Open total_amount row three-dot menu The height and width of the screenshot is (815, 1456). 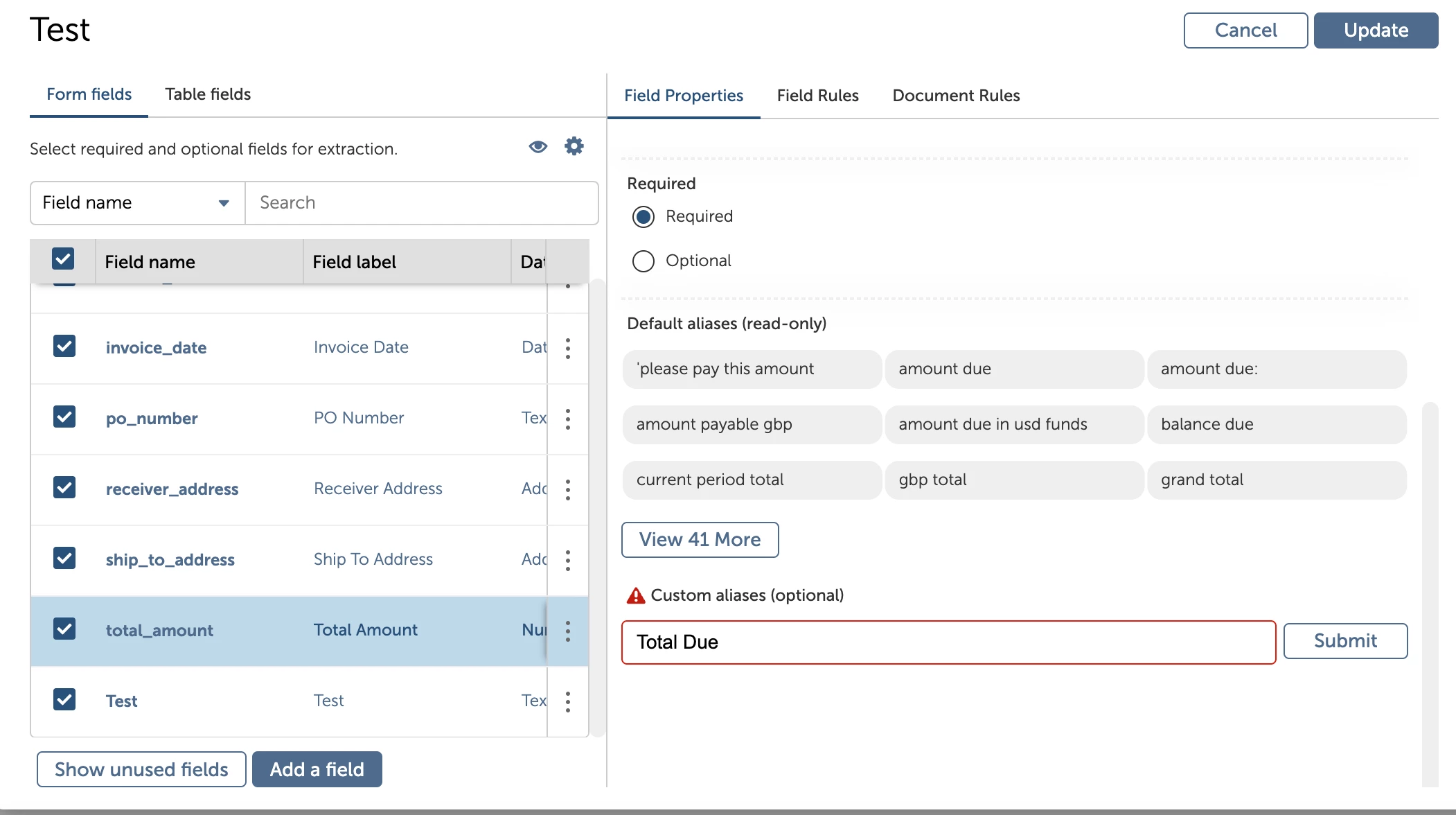568,631
